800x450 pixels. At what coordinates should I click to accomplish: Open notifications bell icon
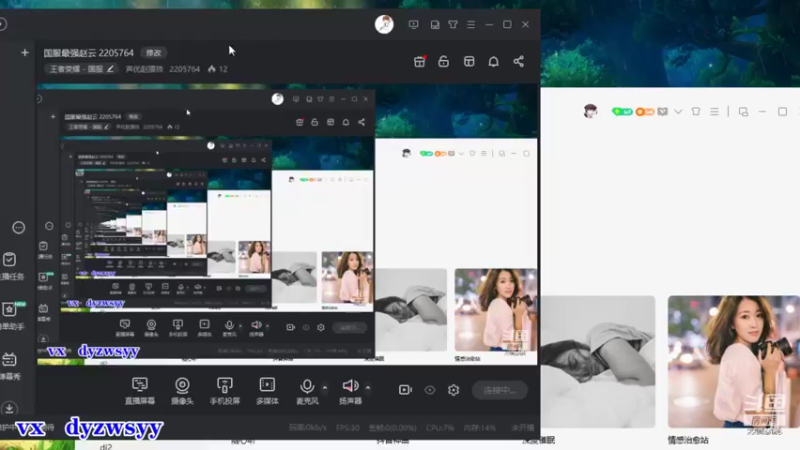tap(493, 62)
